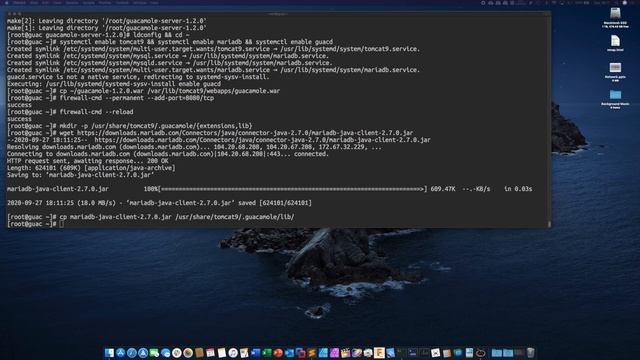Viewport: 640px width, 360px height.
Task: Launch the App Store dock icon
Action: (x=120, y=353)
